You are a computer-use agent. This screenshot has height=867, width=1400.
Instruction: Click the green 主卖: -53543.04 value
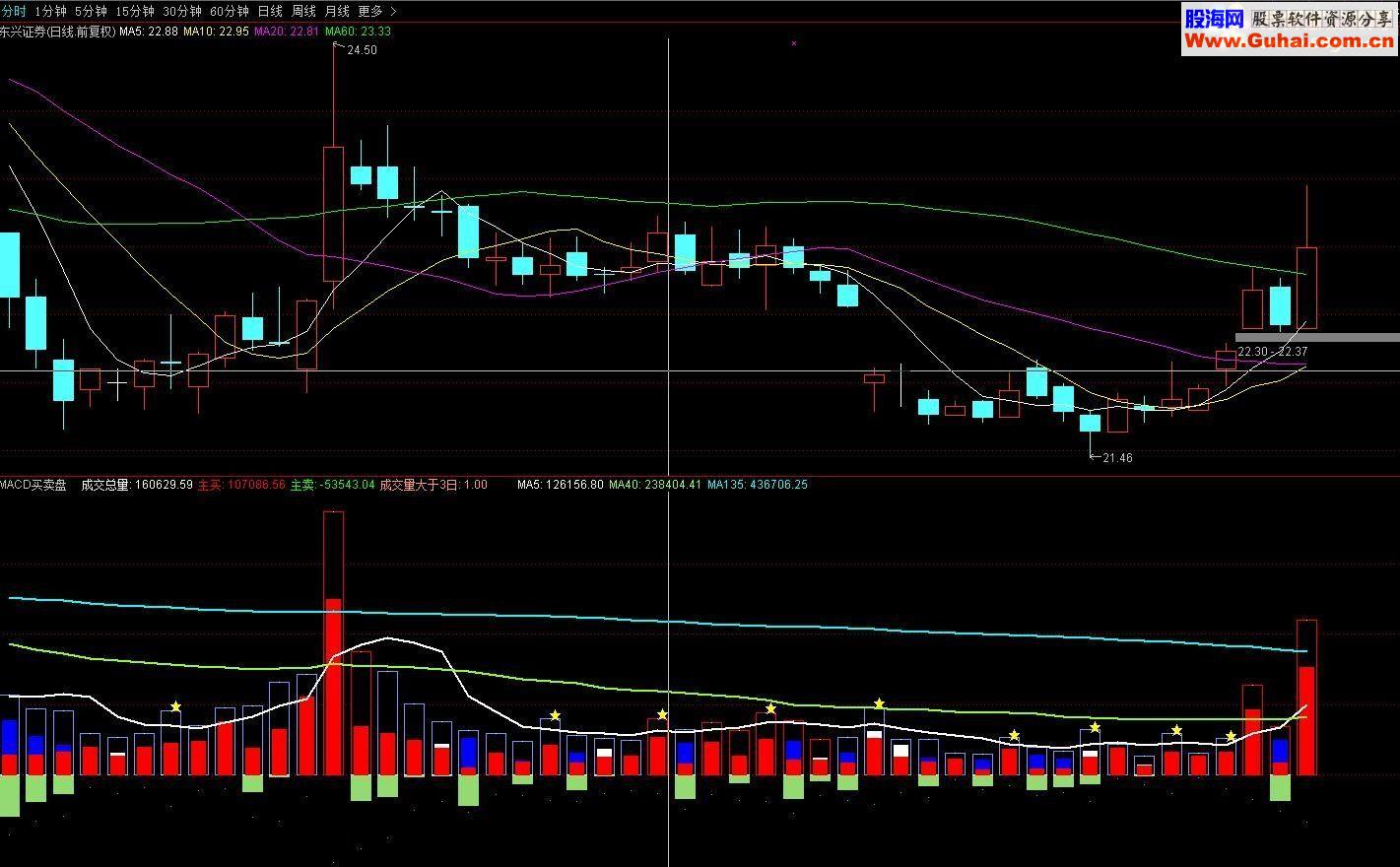point(332,485)
